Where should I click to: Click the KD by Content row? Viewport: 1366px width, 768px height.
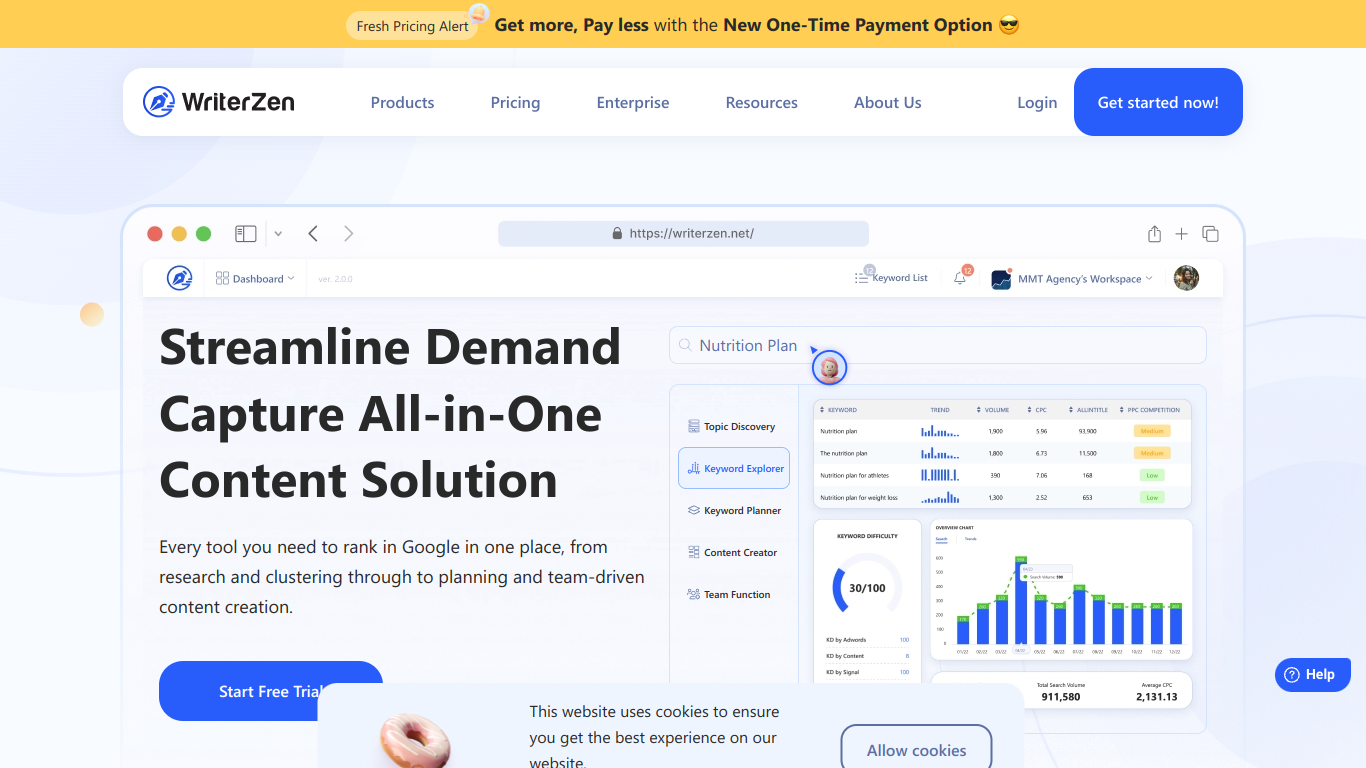867,656
